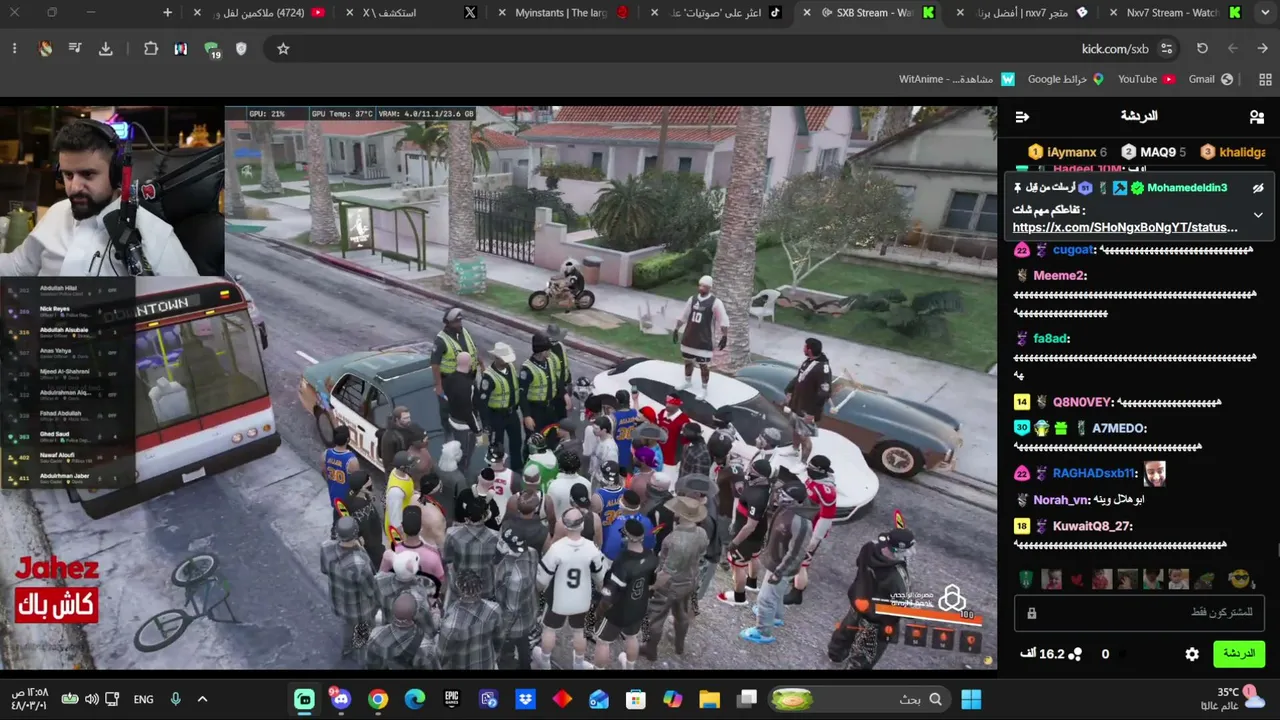
Task: Bookmark this page with star icon
Action: click(283, 48)
